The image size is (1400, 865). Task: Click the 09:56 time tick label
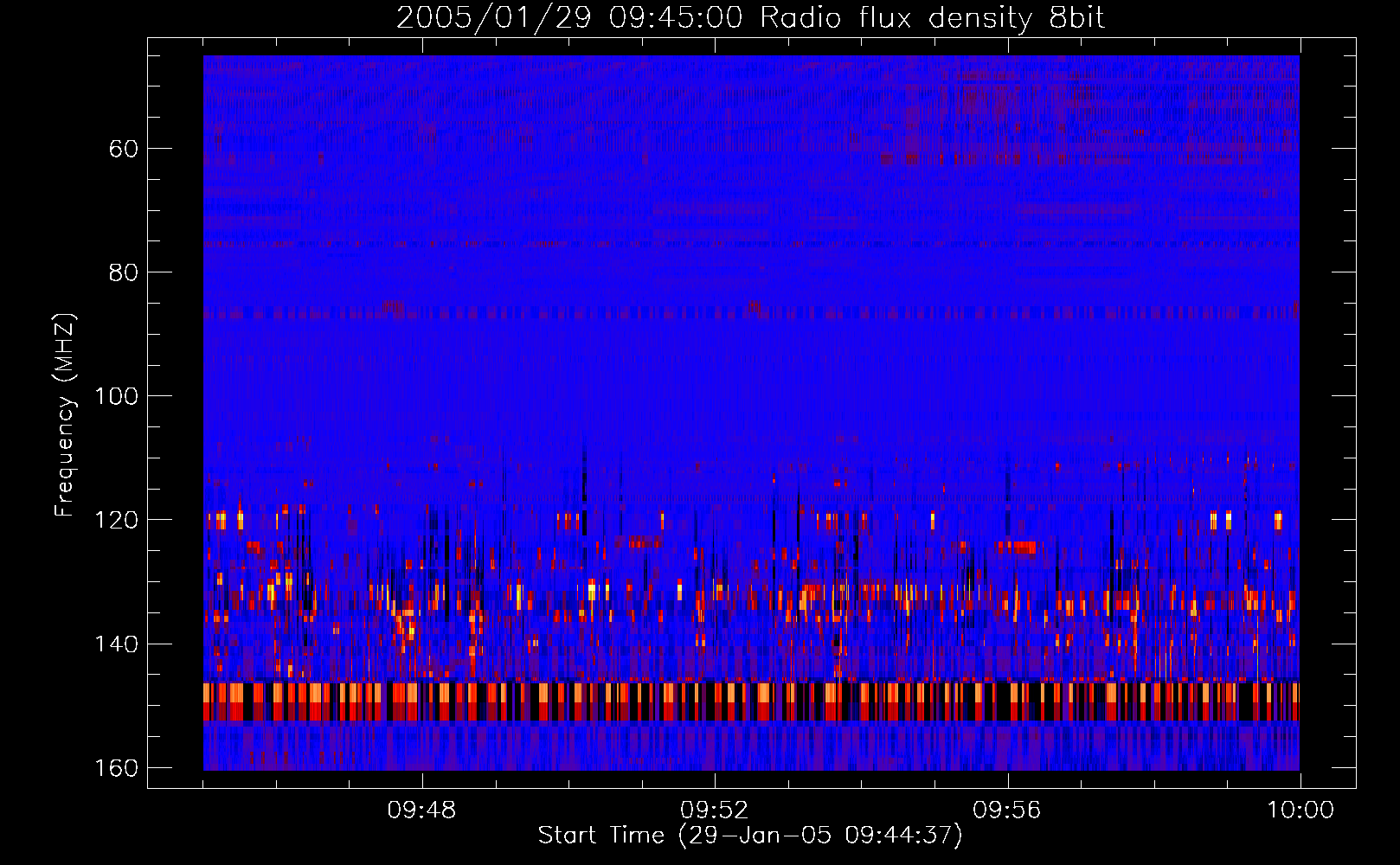coord(1006,811)
